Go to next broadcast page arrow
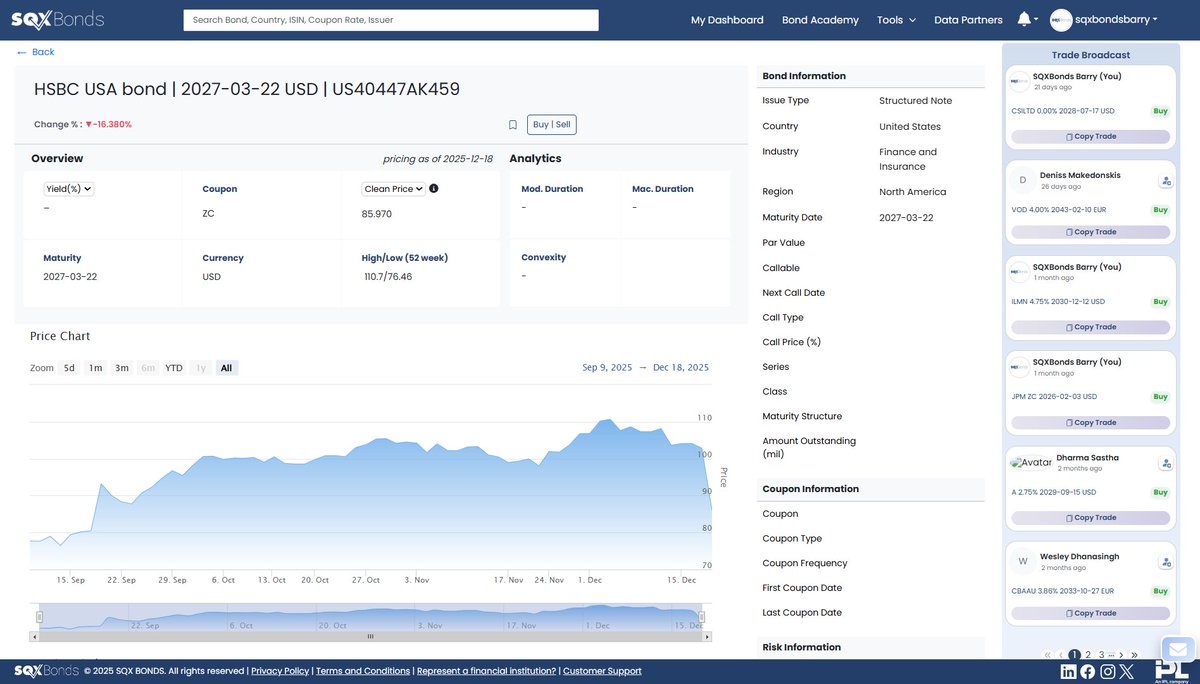Screen dimensions: 1200x684 click(x=1121, y=655)
